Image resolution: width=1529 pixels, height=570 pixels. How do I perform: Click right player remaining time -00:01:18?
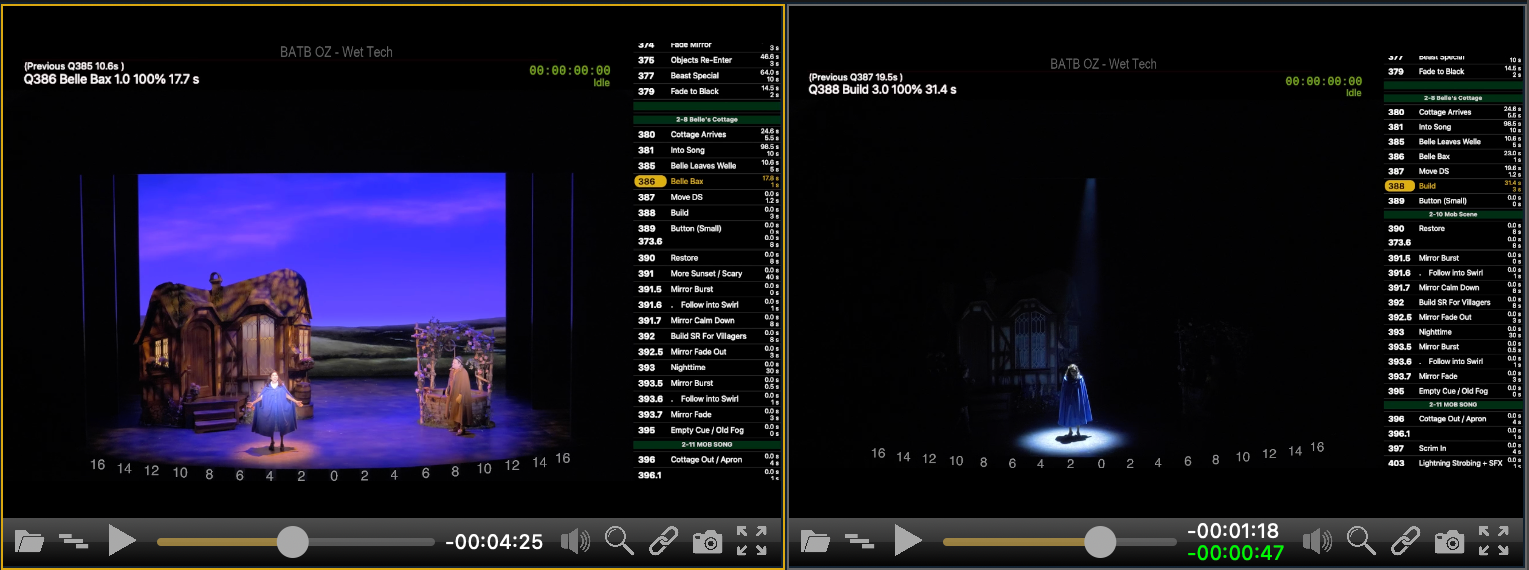(1235, 532)
